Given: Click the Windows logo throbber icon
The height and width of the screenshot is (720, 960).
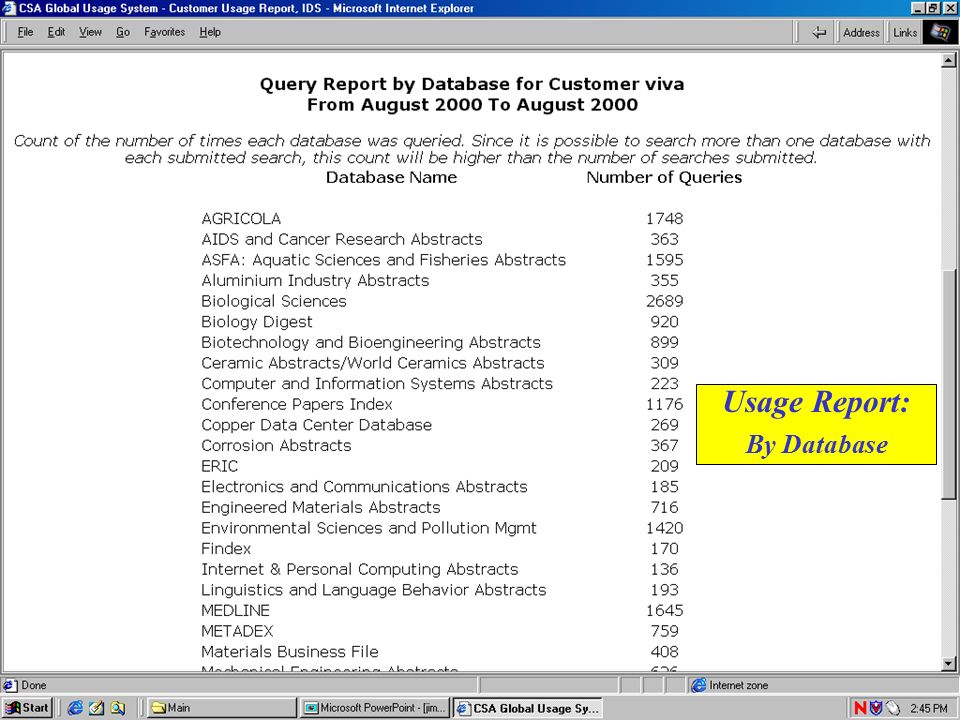Looking at the screenshot, I should [x=940, y=32].
